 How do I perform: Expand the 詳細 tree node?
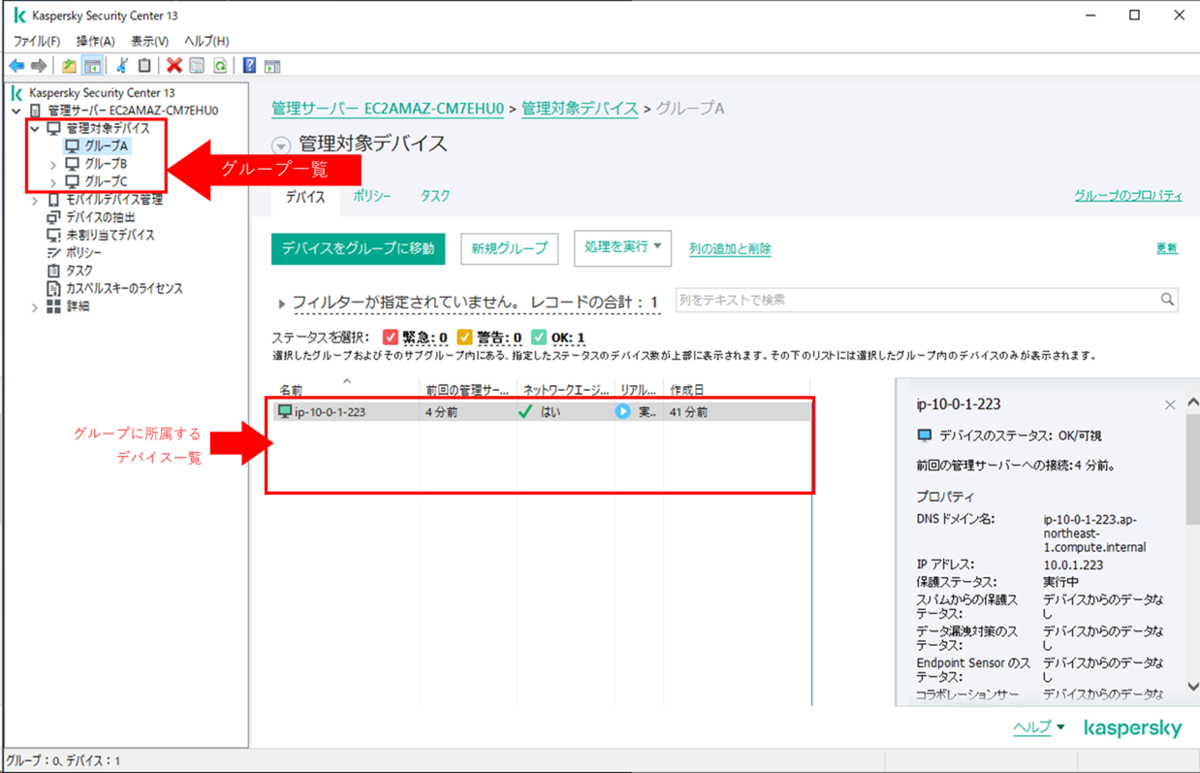35,306
